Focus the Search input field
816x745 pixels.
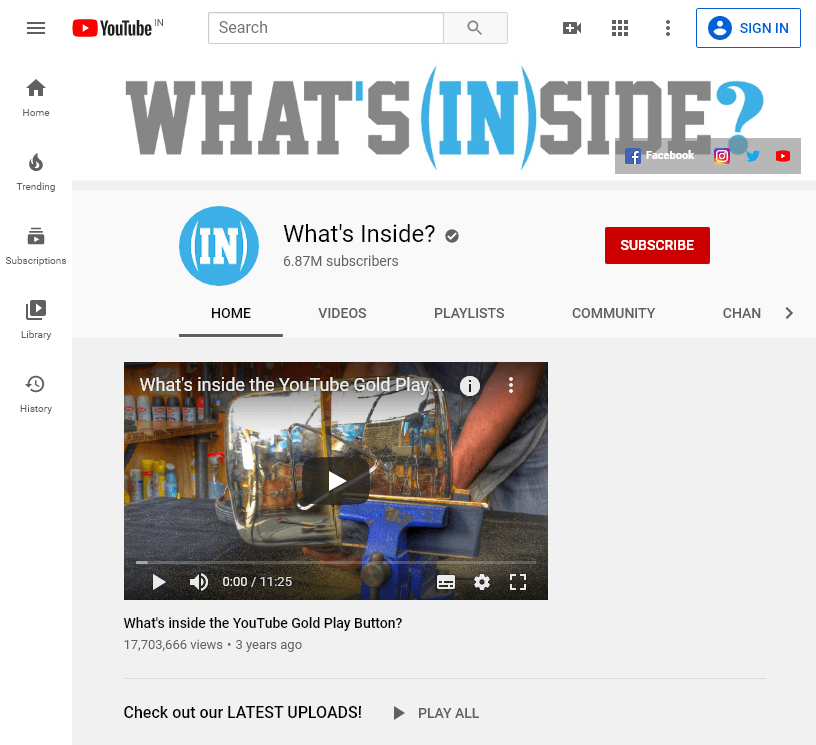[x=326, y=28]
